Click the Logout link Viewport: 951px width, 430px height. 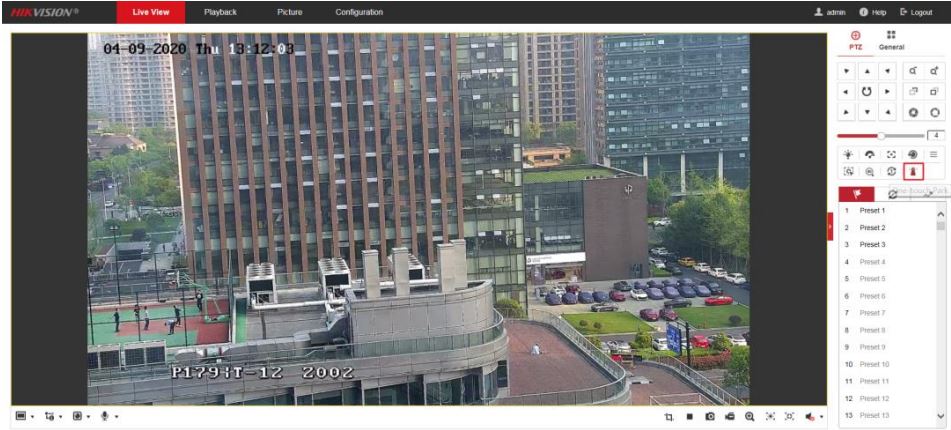pos(916,12)
